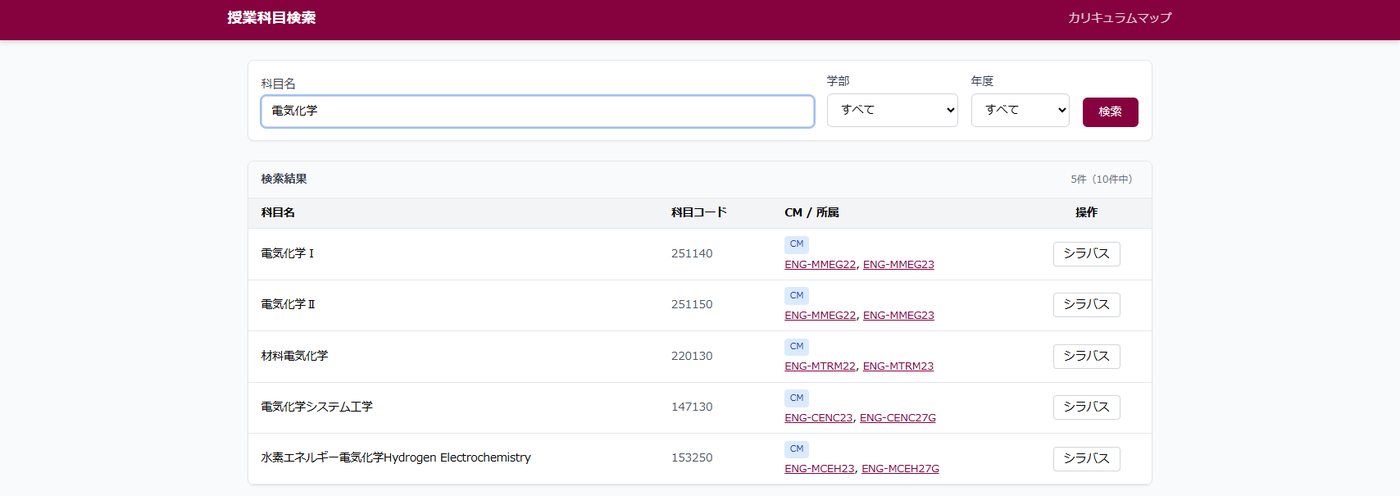Screen dimensions: 1400x496
Task: Select course name 電気化学Ⅰ
Action: (x=288, y=254)
